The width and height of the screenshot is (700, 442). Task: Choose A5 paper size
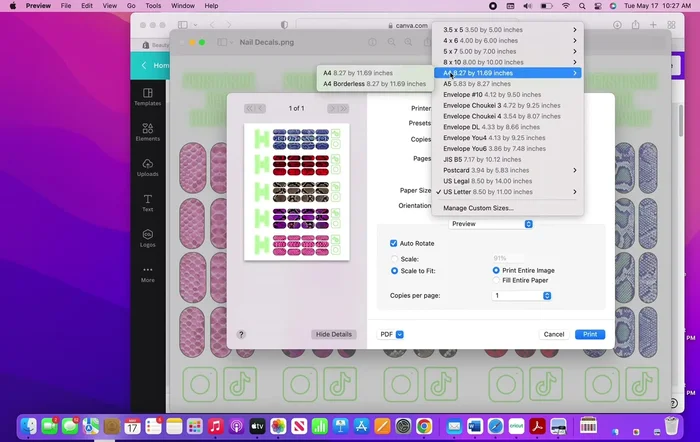coord(508,83)
